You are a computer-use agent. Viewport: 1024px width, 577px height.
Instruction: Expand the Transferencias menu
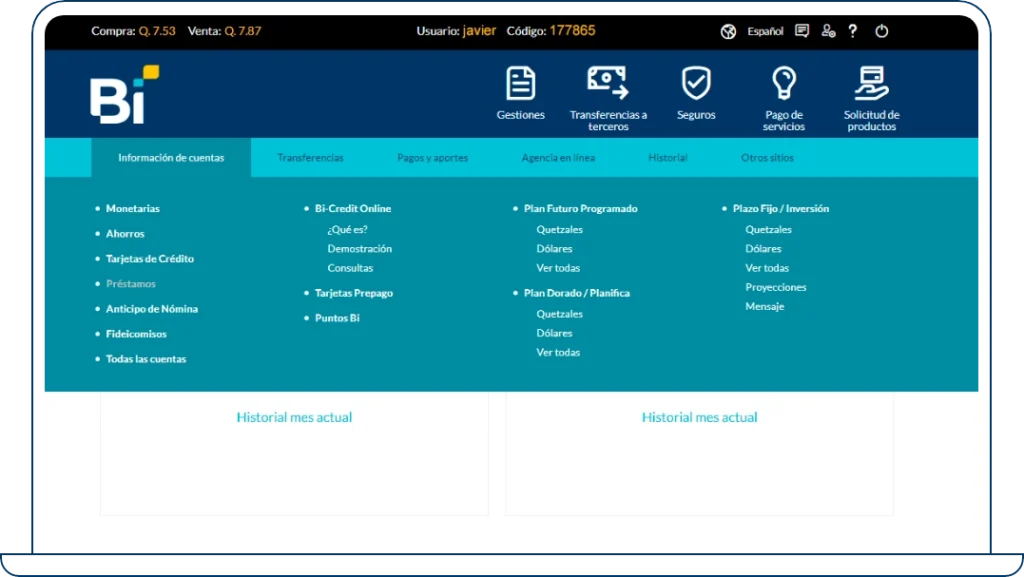click(x=310, y=158)
